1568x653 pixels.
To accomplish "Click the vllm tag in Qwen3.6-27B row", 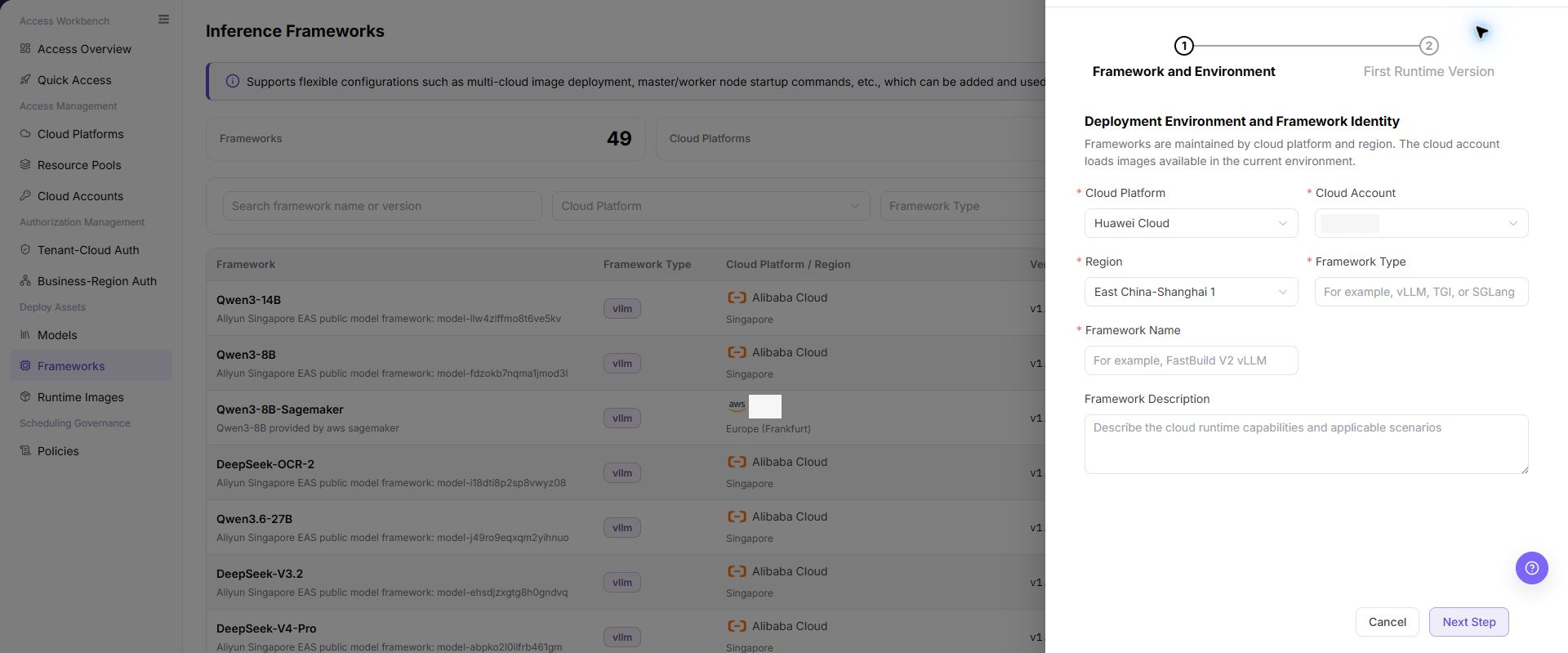I will (x=621, y=527).
